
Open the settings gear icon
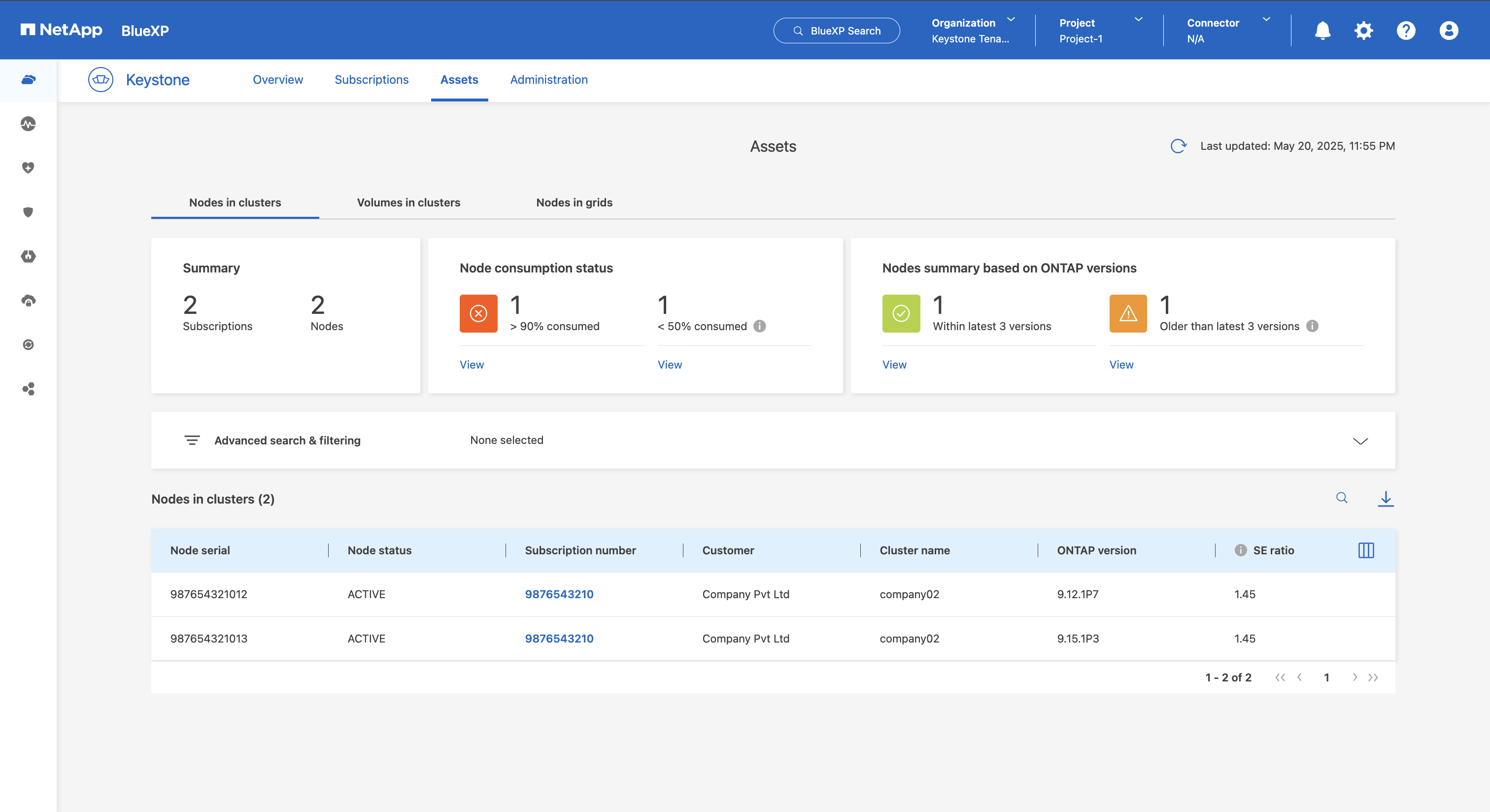click(1363, 30)
